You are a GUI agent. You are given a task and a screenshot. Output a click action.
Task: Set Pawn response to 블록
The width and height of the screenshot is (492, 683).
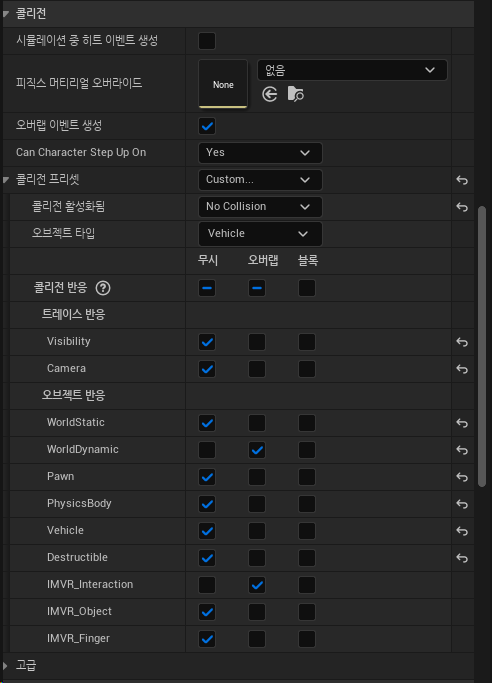[x=307, y=477]
